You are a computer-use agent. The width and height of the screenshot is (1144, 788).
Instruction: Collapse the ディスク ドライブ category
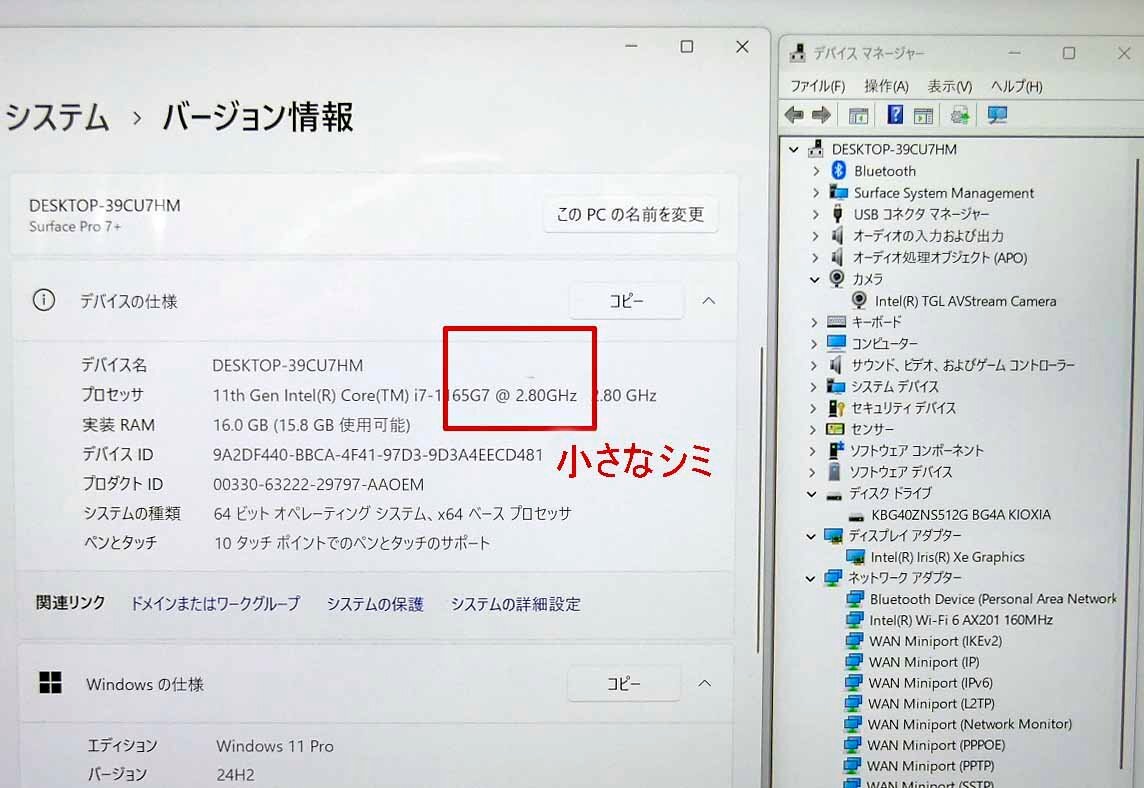pos(811,494)
